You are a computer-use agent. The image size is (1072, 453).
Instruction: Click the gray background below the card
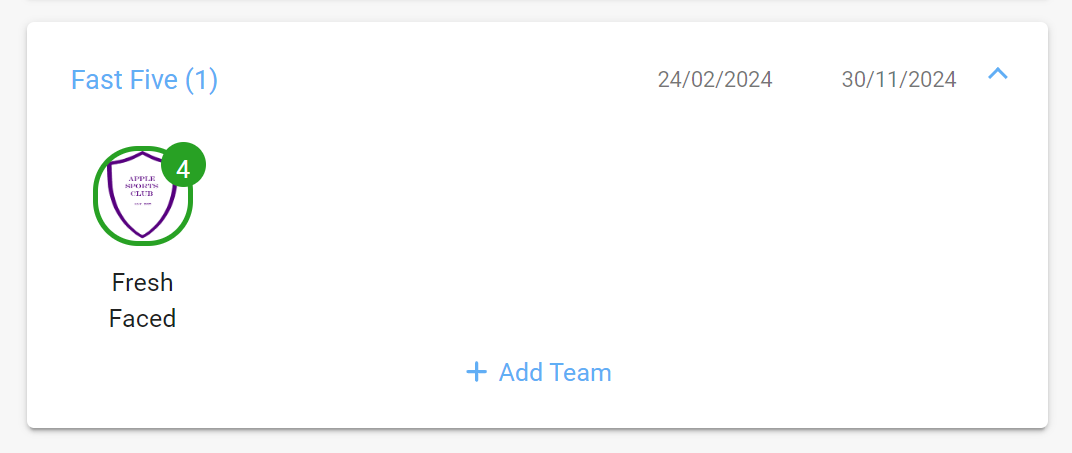(x=536, y=442)
